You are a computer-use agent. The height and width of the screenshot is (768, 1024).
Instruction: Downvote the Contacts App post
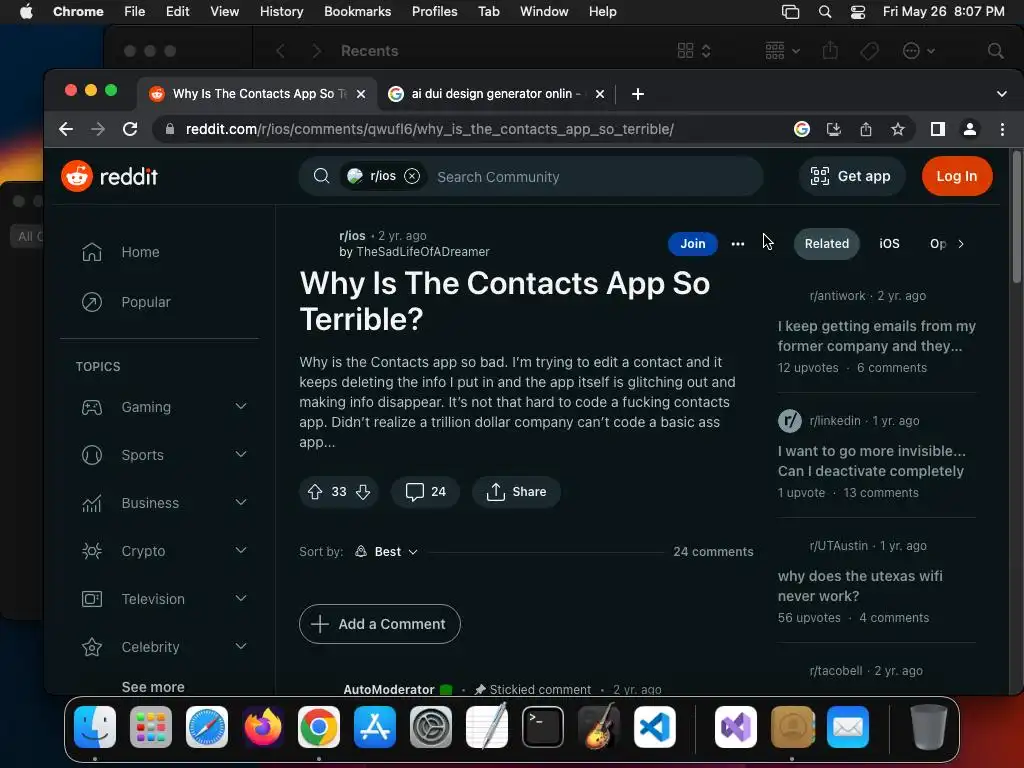click(x=363, y=492)
